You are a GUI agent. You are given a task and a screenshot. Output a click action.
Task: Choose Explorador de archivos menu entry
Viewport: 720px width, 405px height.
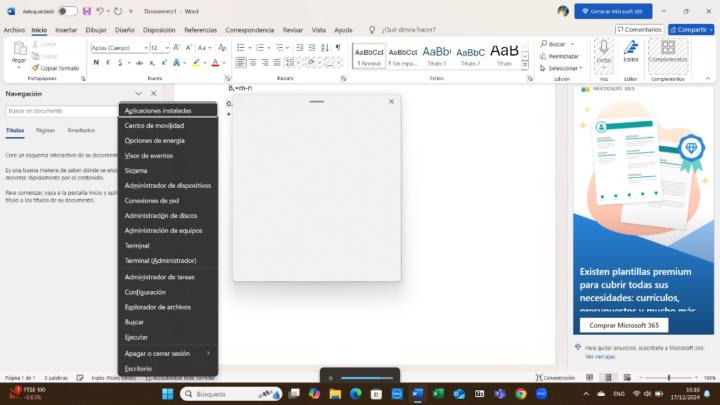pos(157,307)
